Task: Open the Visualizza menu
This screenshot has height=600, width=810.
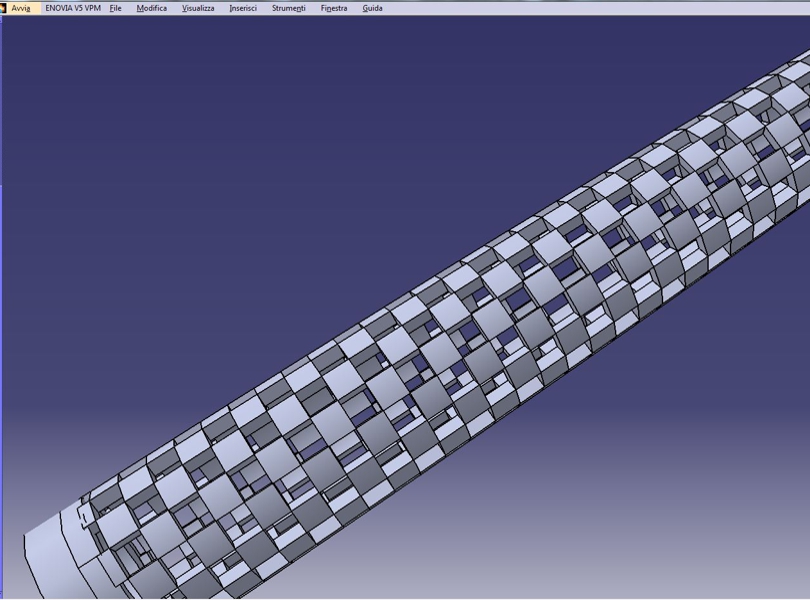Action: click(198, 8)
